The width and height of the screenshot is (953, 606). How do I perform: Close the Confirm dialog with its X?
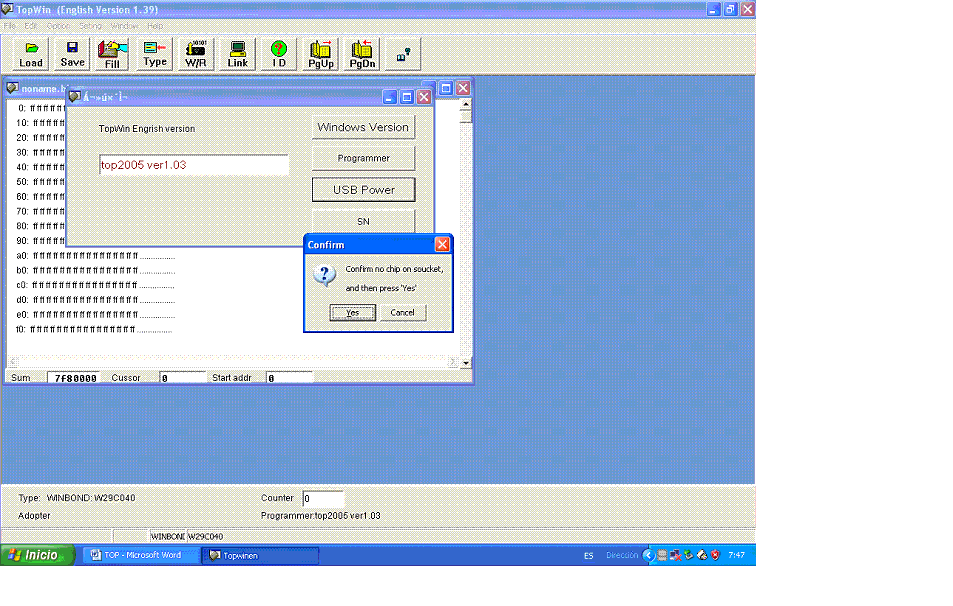coord(442,244)
